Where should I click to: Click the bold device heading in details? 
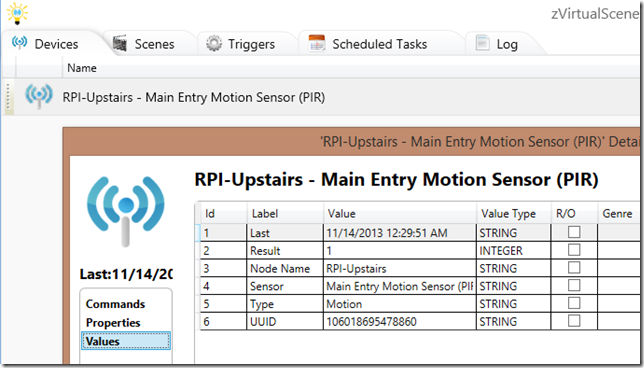click(396, 179)
